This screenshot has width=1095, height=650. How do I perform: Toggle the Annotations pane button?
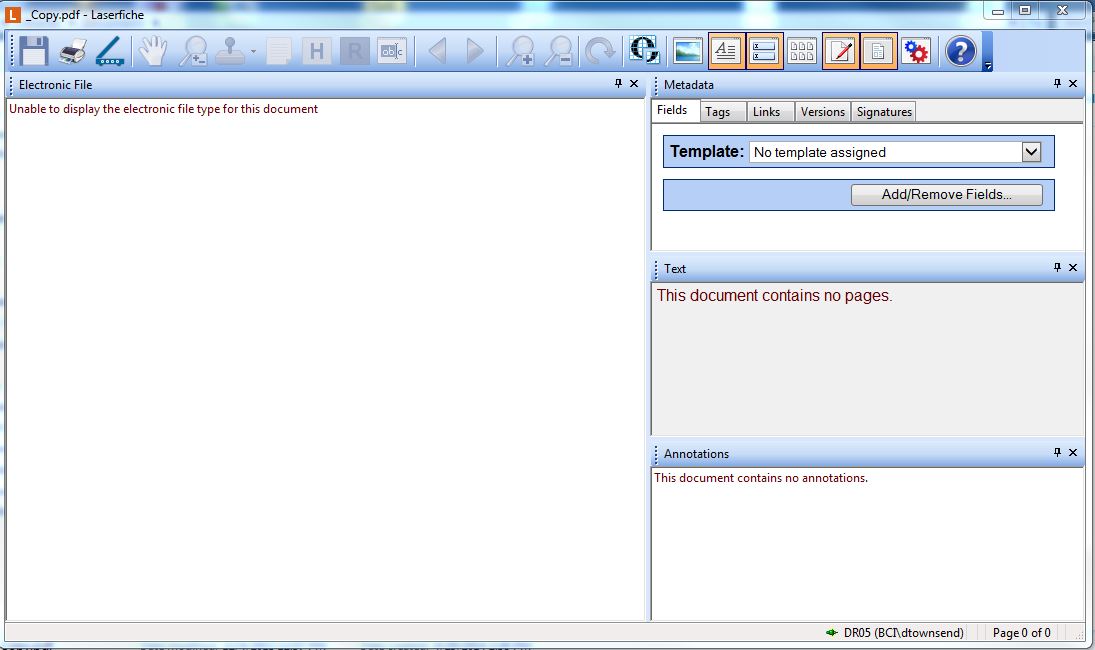[x=840, y=51]
